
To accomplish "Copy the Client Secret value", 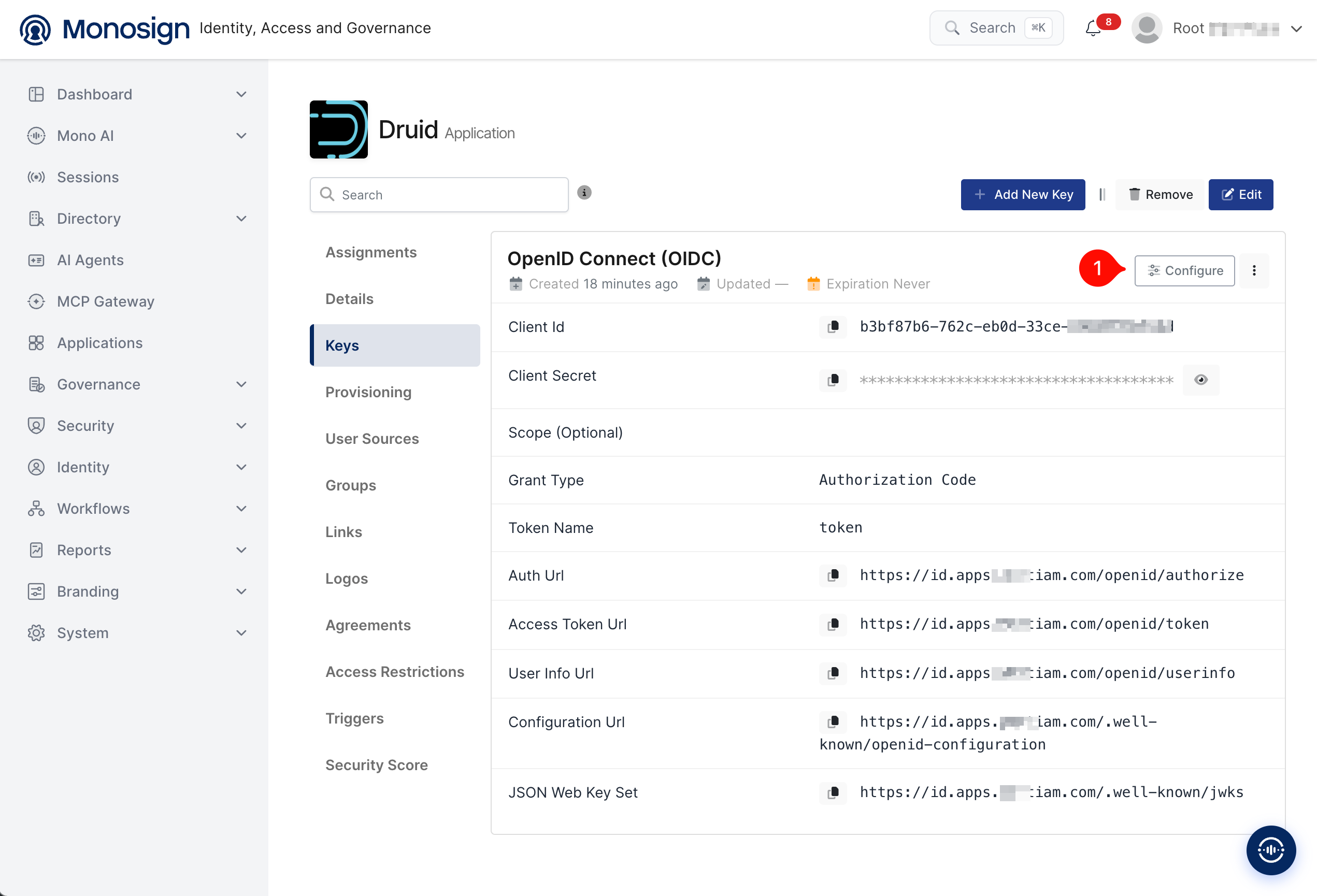I will [833, 380].
